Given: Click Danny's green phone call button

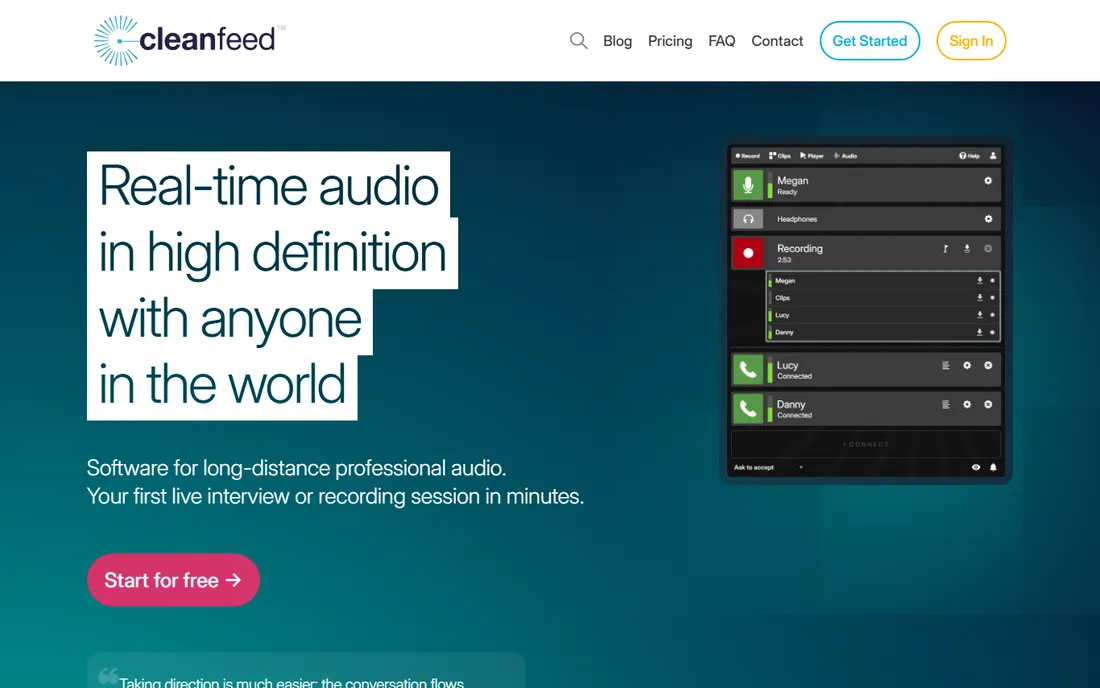Looking at the screenshot, I should click(x=748, y=408).
